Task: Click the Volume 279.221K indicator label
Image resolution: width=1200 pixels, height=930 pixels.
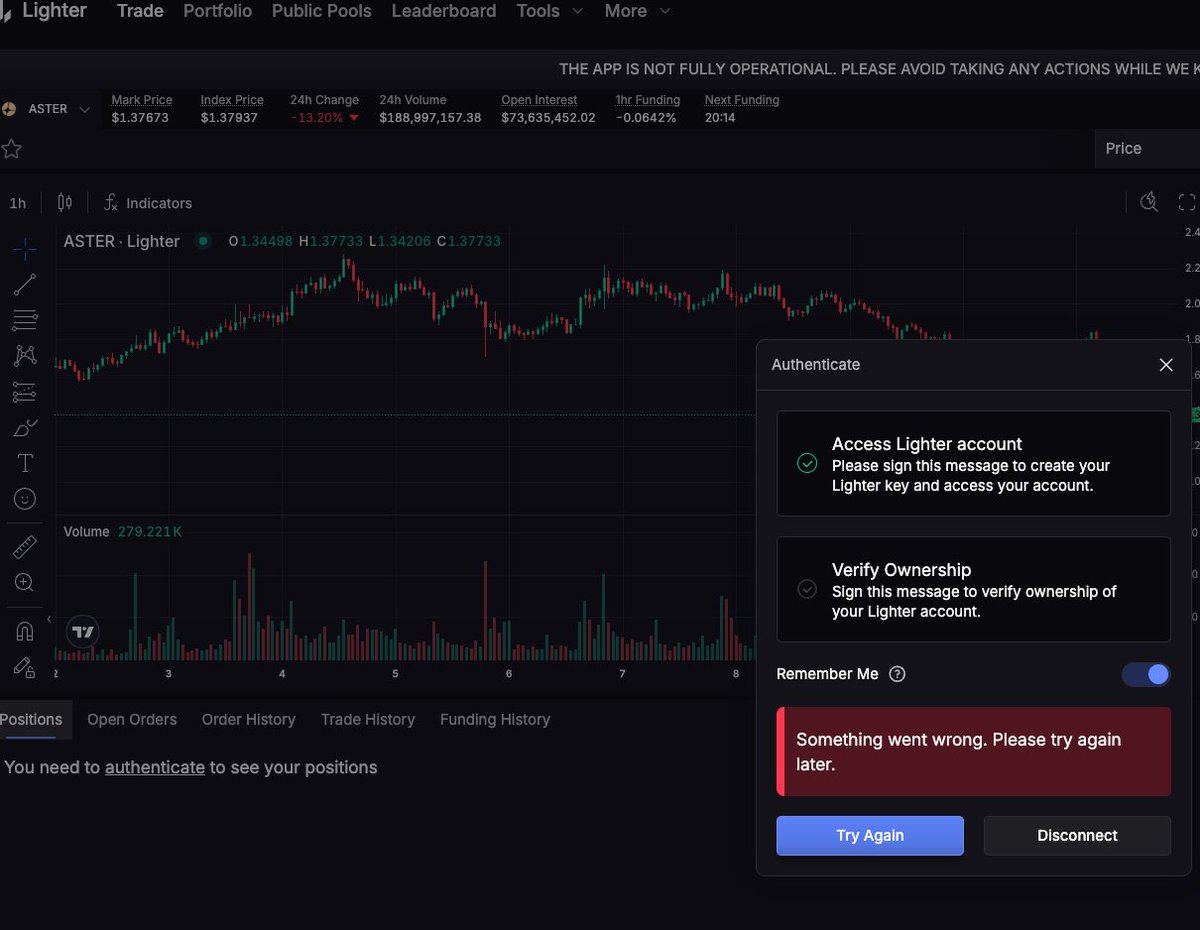Action: 123,532
